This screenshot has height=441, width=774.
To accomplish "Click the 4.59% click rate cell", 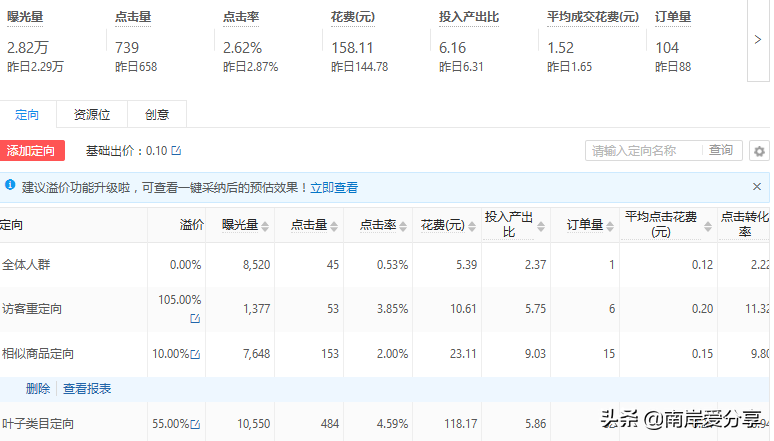I will 392,424.
